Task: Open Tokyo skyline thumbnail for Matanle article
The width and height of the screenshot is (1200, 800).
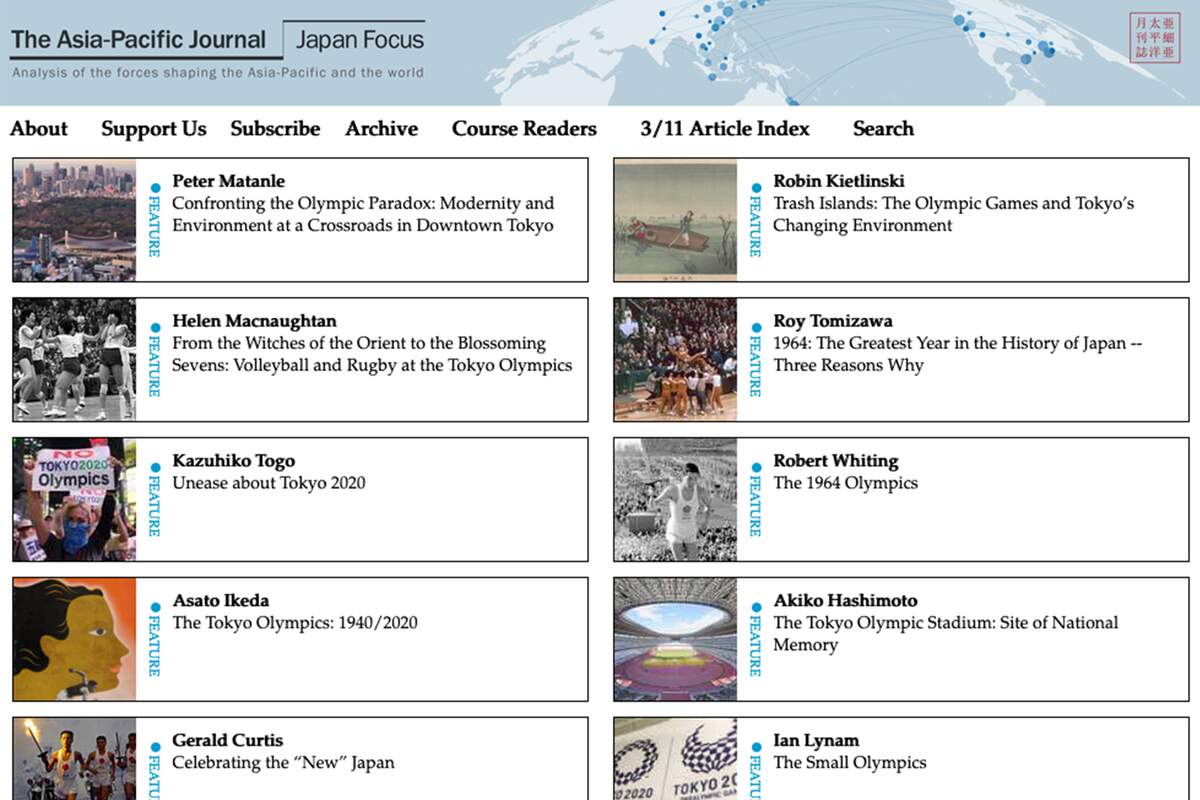Action: coord(75,220)
